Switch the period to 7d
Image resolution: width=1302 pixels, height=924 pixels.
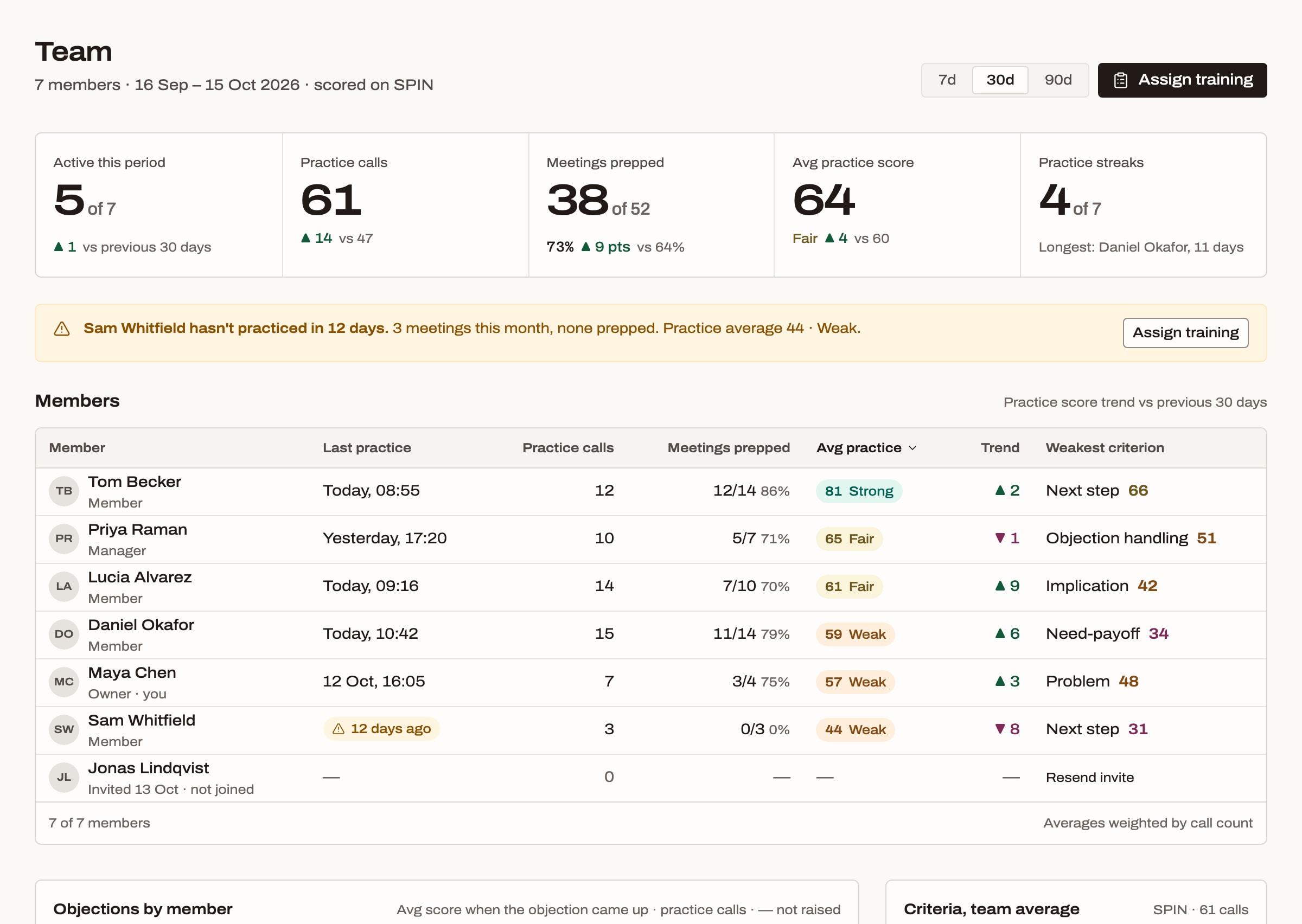pos(947,80)
